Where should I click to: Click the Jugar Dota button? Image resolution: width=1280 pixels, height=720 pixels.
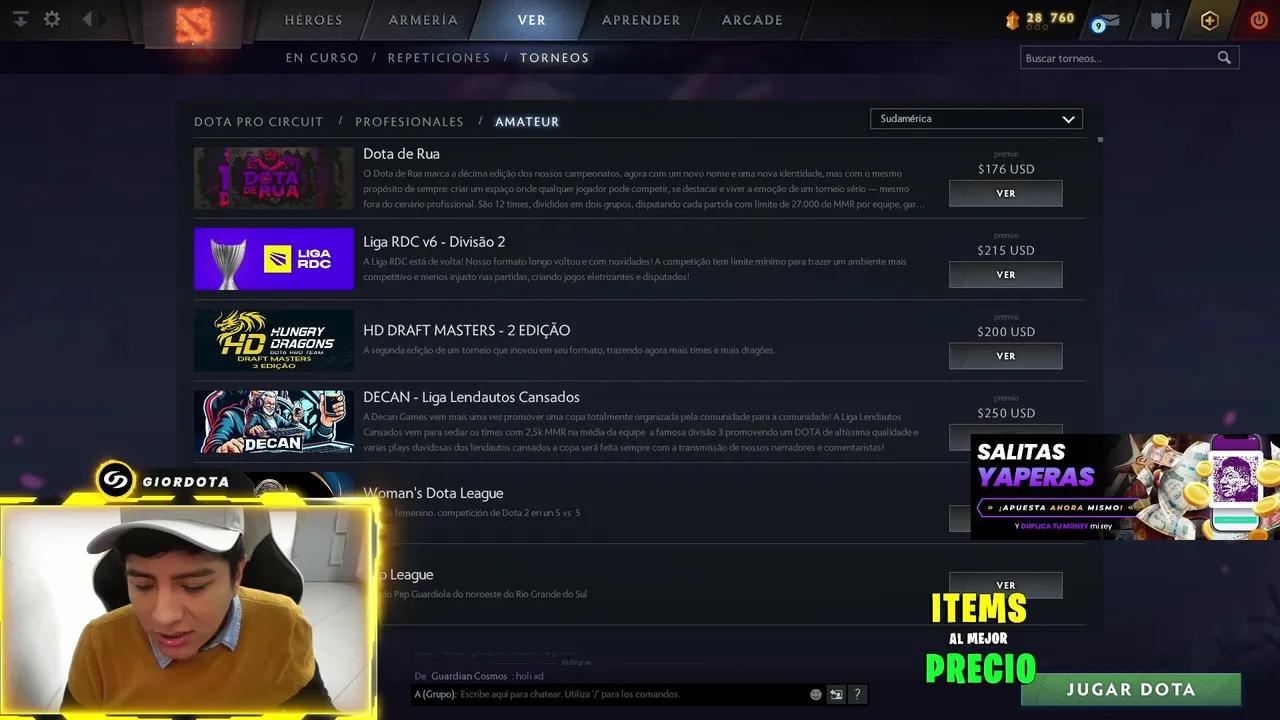pos(1131,690)
